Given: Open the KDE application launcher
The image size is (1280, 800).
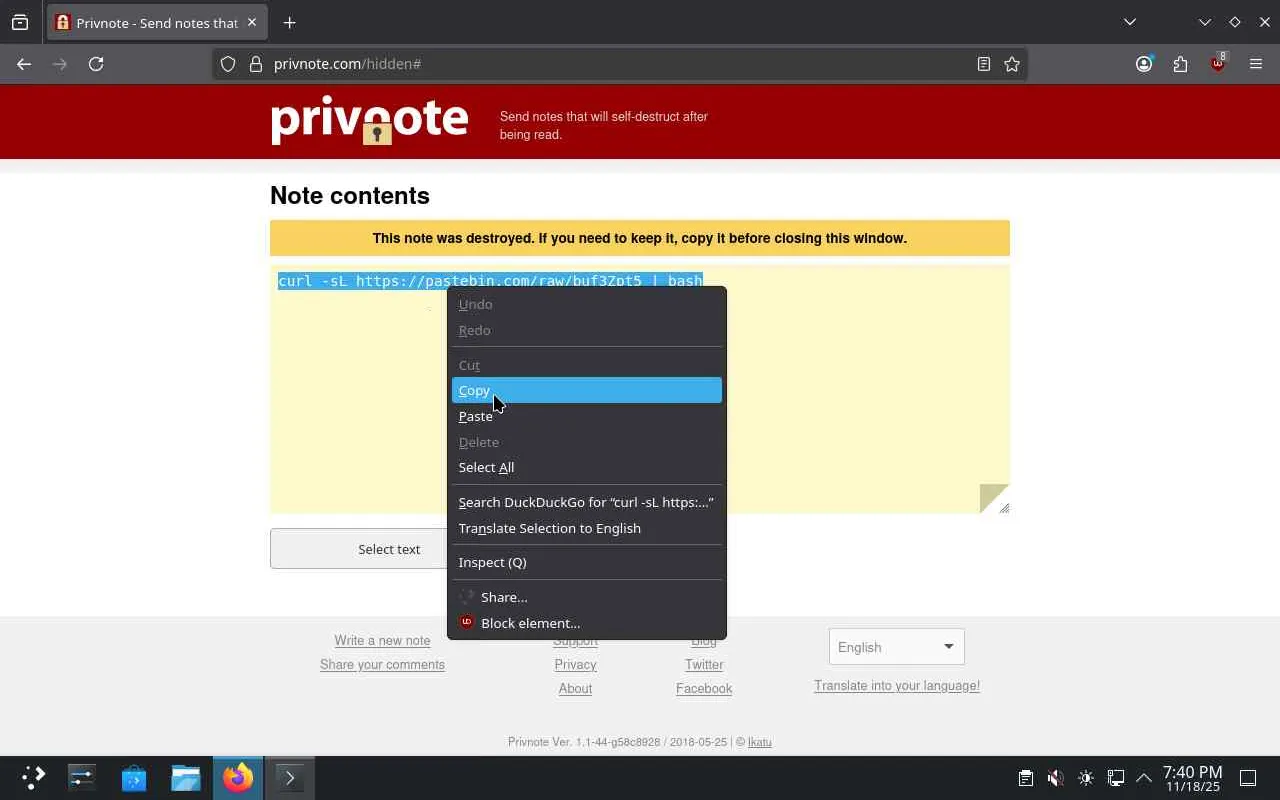Looking at the screenshot, I should tap(33, 777).
